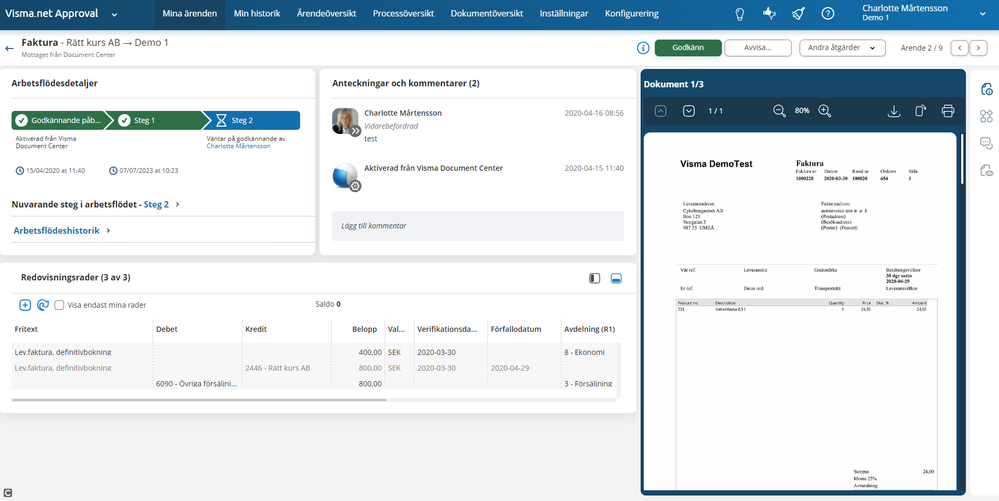Click the lightbulb tips icon in top bar
This screenshot has height=501, width=999.
tap(740, 13)
